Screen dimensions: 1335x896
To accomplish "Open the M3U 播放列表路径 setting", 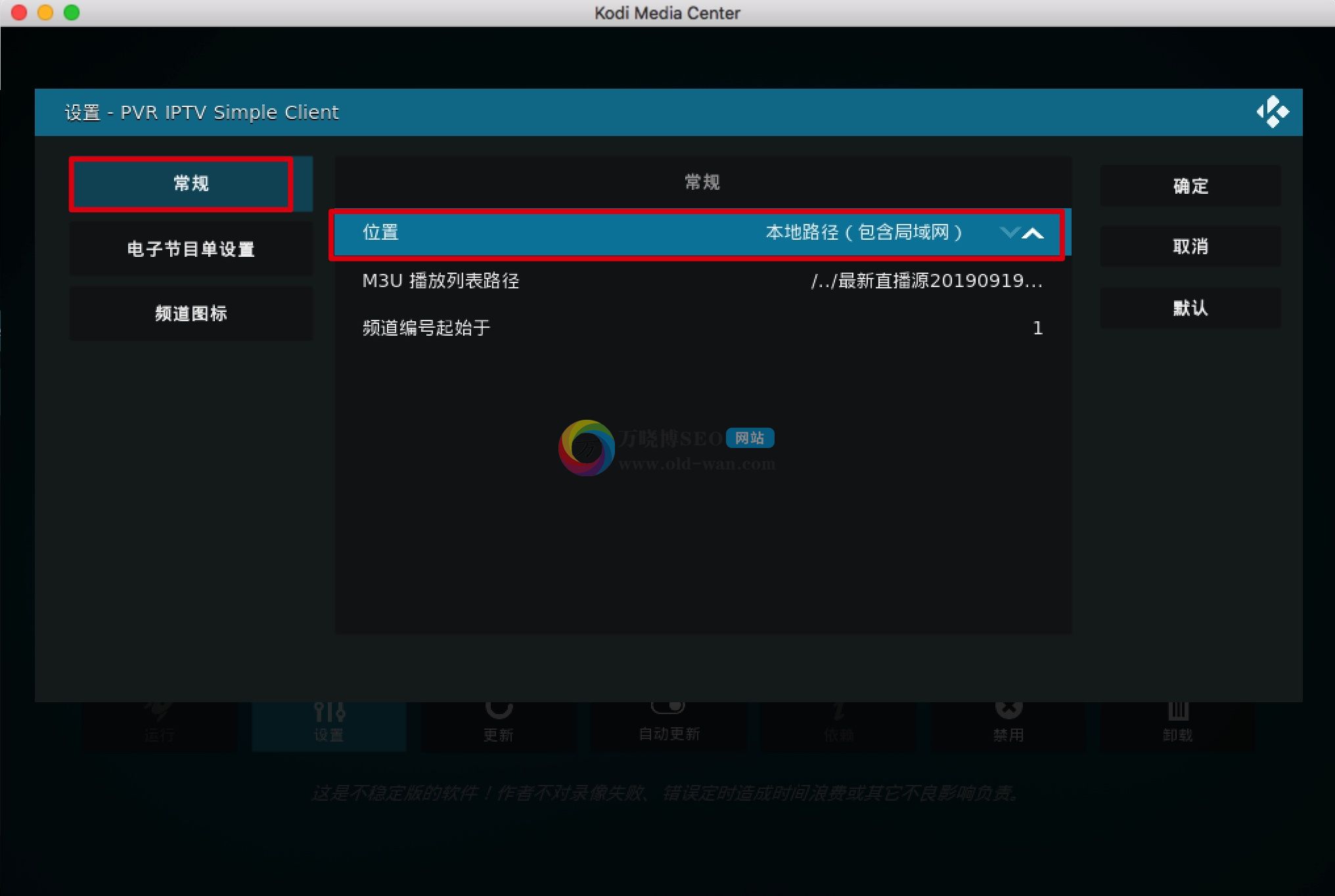I will 702,280.
